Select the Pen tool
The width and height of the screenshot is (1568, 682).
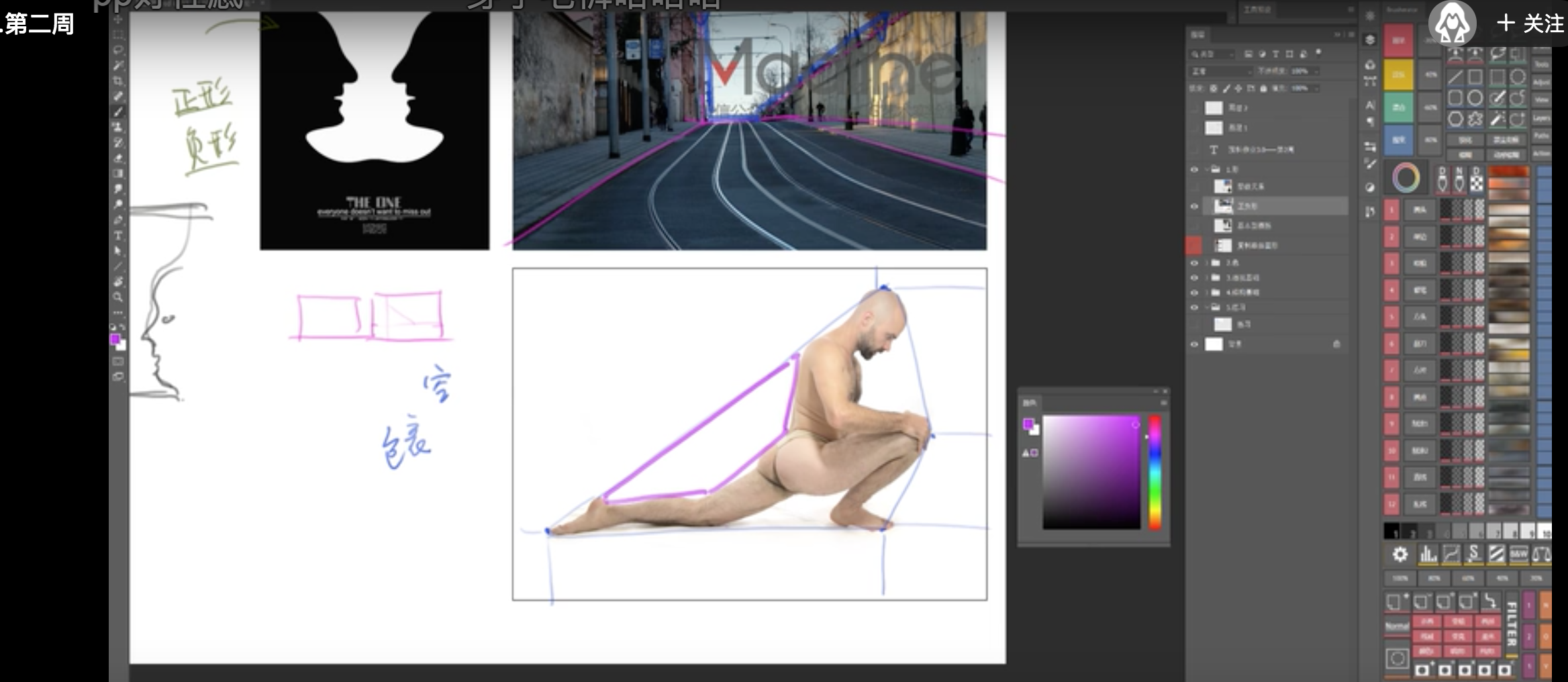[118, 220]
